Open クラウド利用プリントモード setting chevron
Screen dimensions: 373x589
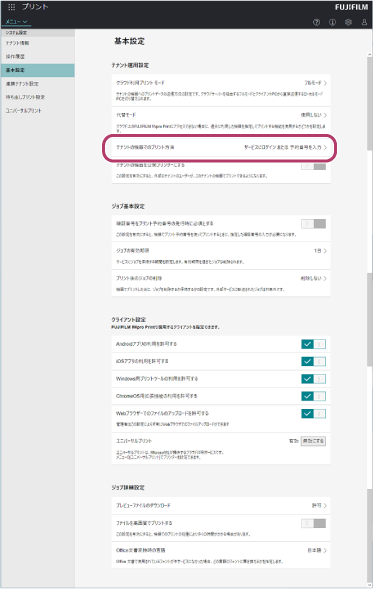(x=325, y=83)
